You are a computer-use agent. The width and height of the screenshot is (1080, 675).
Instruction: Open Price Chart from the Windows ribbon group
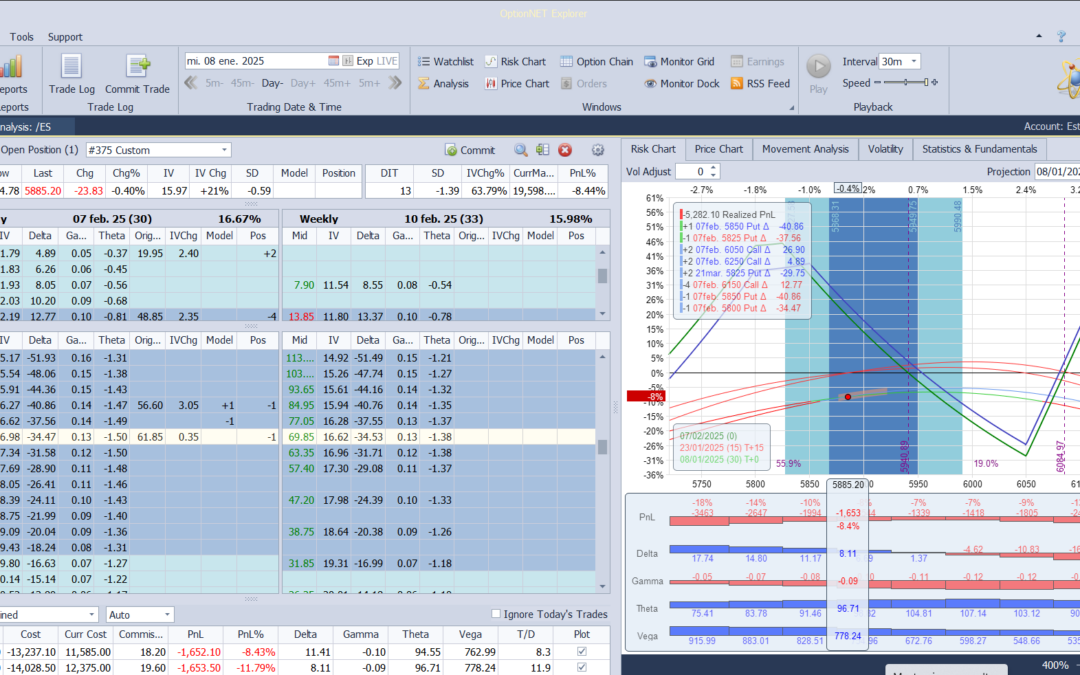[x=517, y=83]
